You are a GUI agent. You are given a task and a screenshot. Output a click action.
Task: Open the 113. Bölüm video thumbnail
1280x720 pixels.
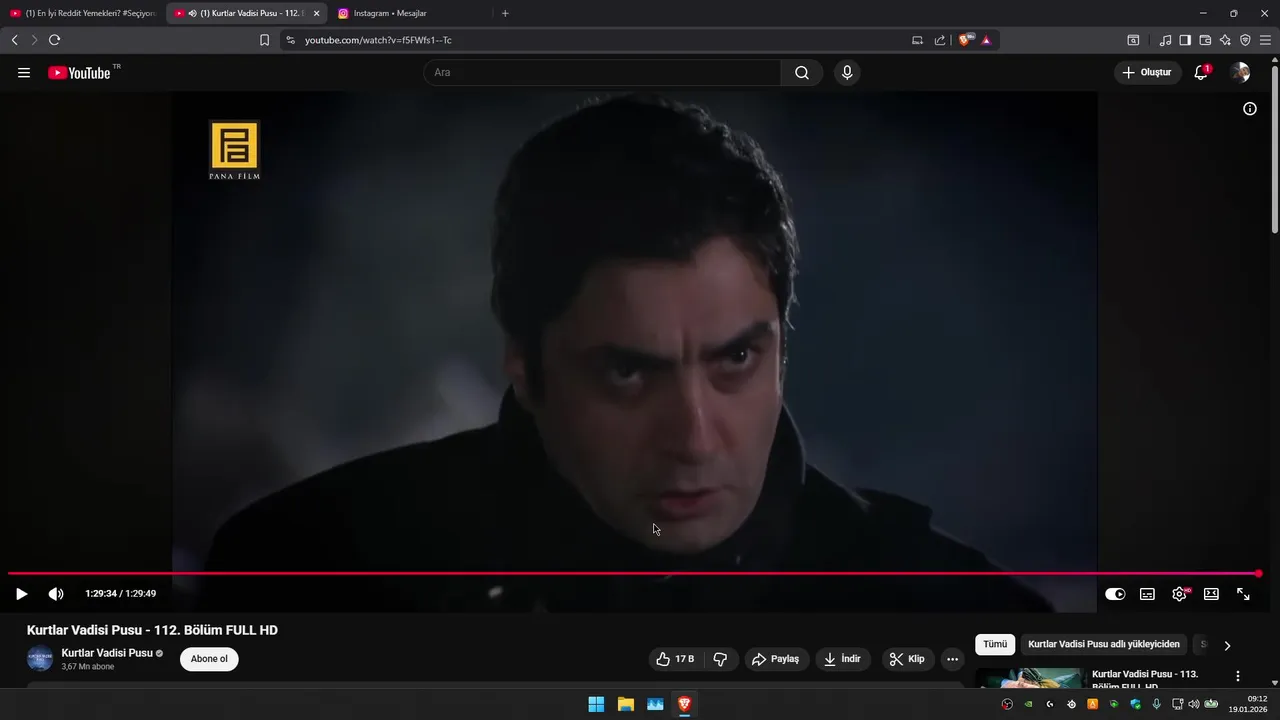coord(1030,678)
